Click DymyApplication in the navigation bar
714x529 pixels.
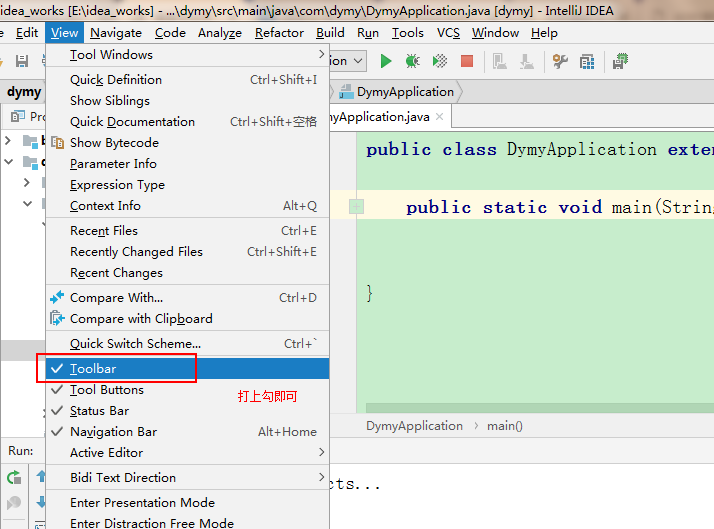[x=405, y=92]
